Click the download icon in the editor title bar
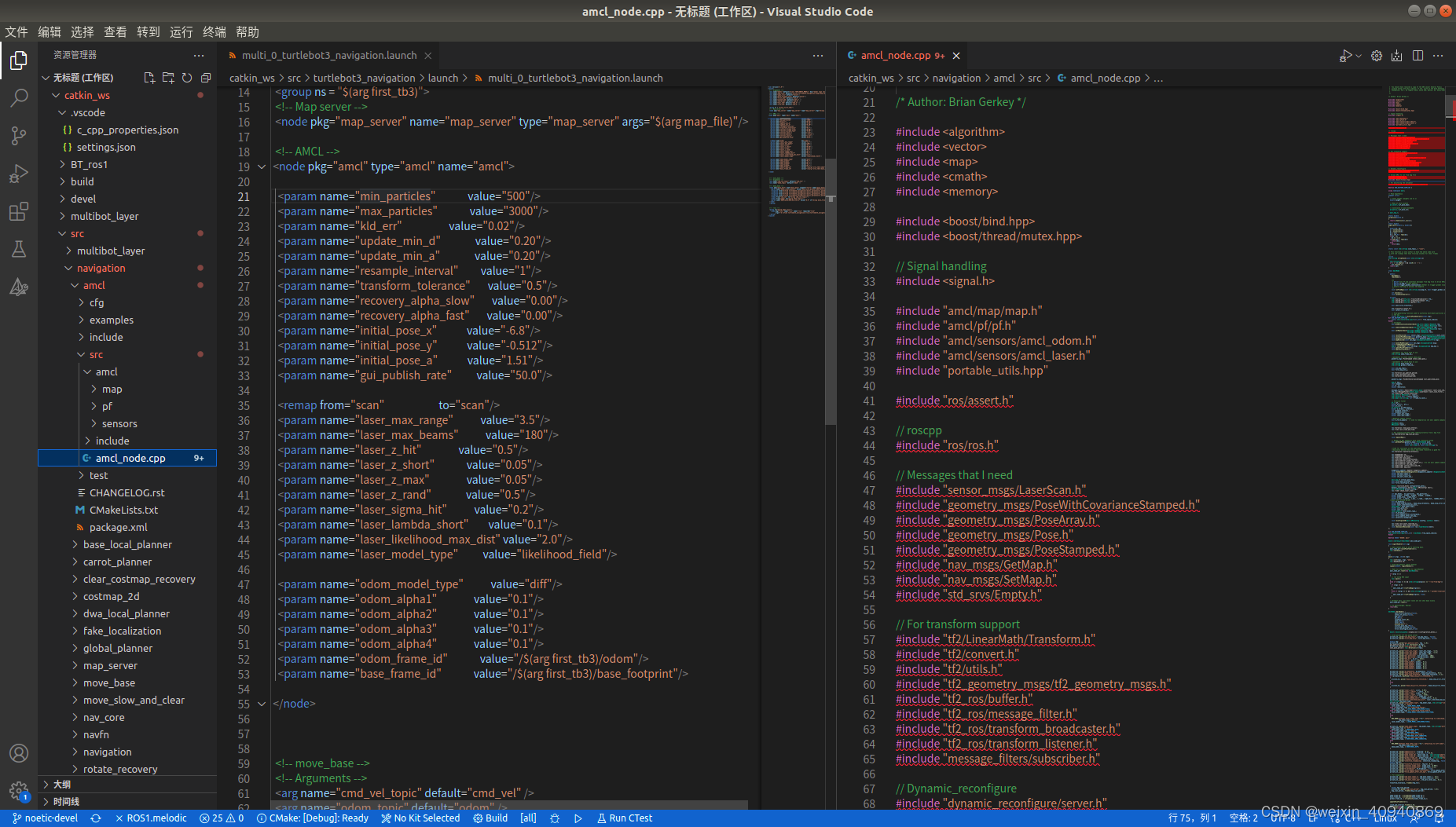Image resolution: width=1456 pixels, height=827 pixels. (x=1396, y=56)
